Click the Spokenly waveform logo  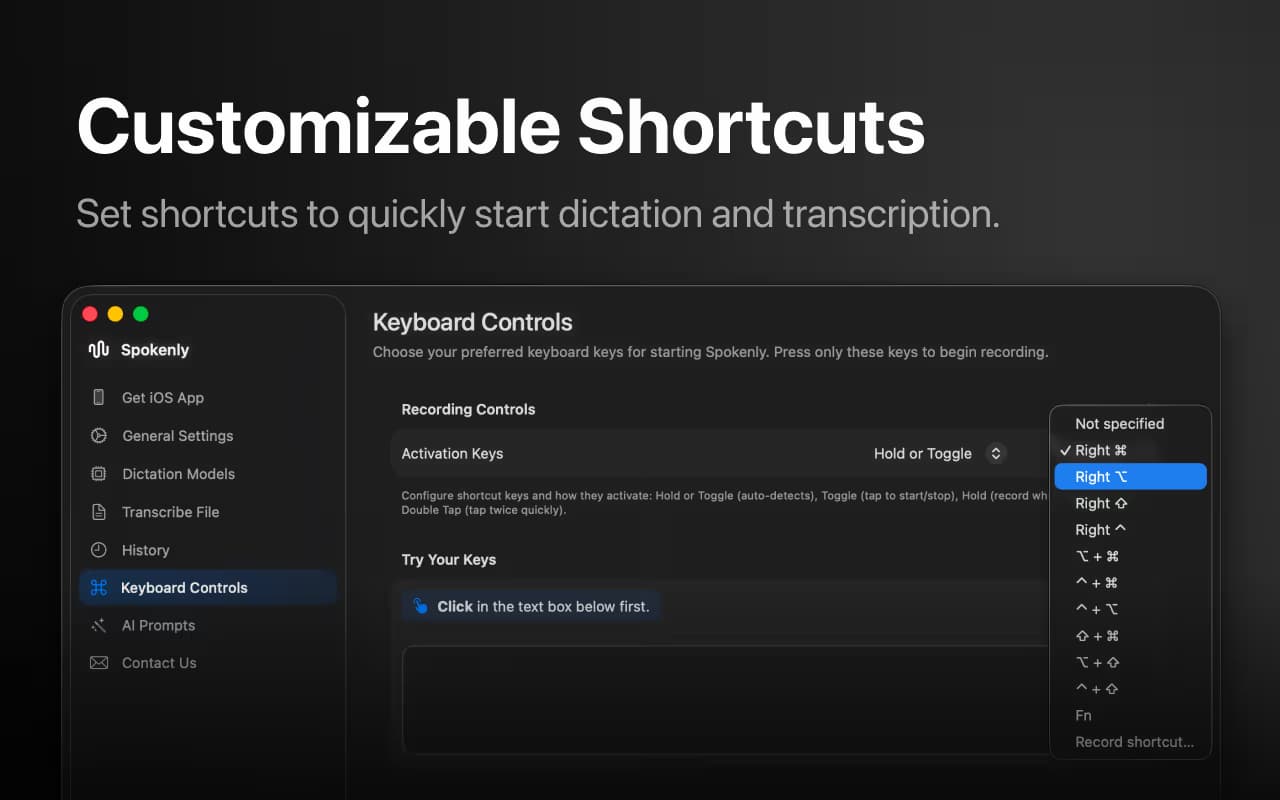click(x=99, y=349)
